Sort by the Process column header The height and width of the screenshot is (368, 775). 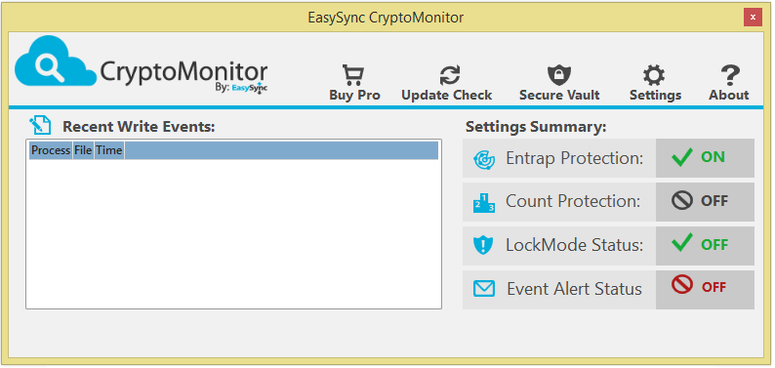point(50,151)
